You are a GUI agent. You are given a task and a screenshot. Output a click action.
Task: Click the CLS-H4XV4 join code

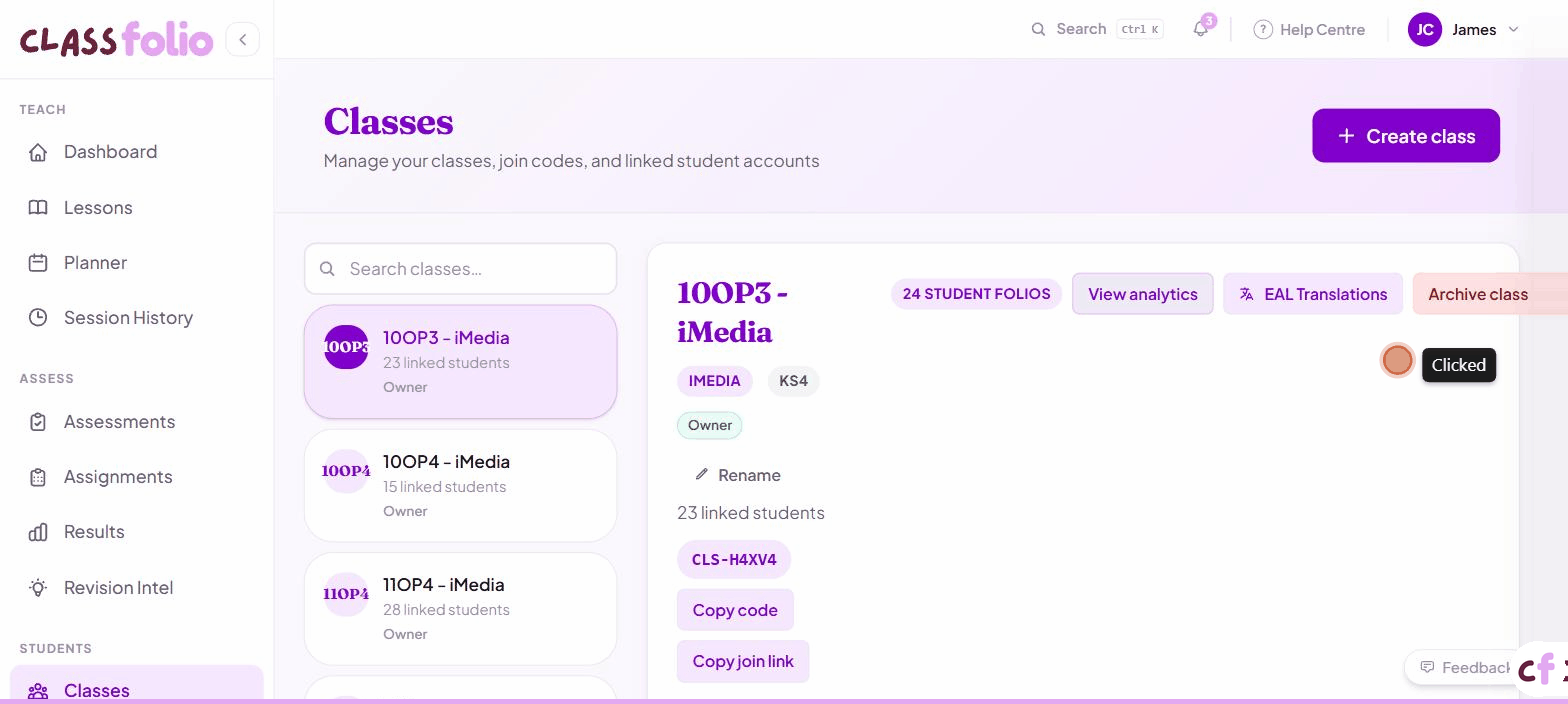[x=734, y=559]
